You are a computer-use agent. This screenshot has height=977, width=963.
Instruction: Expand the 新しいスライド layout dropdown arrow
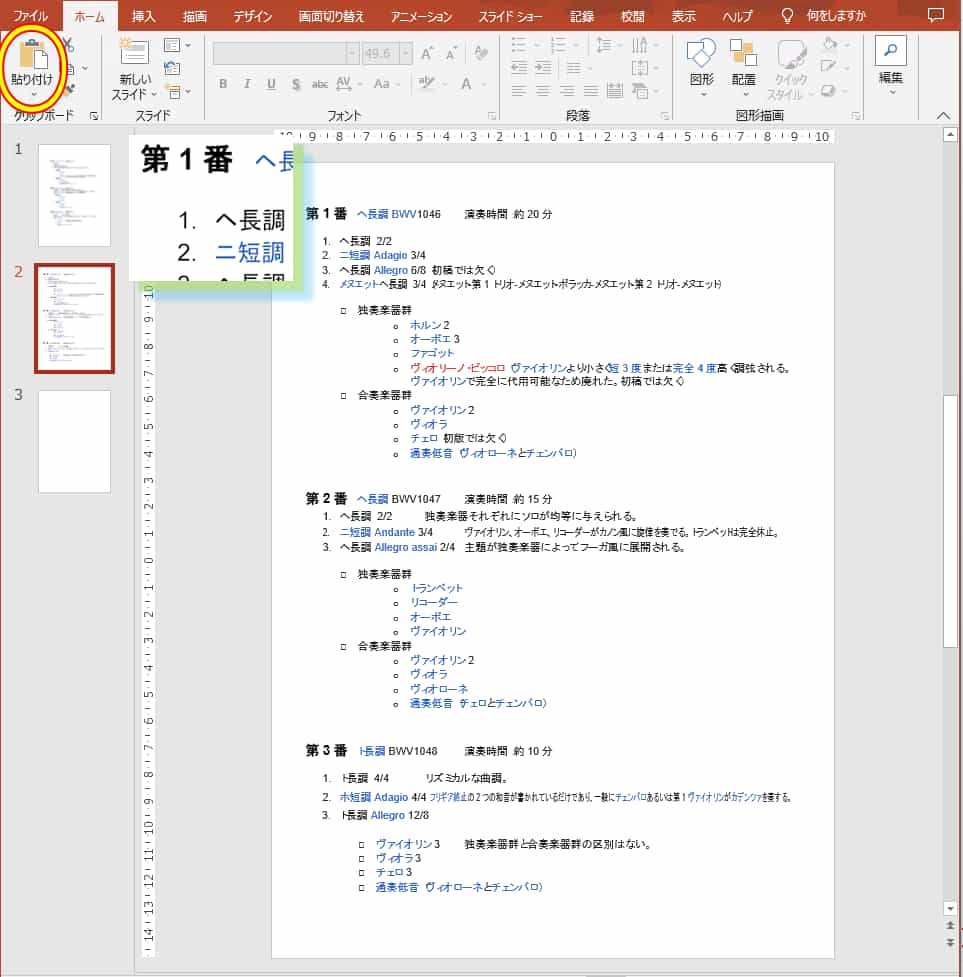(154, 91)
